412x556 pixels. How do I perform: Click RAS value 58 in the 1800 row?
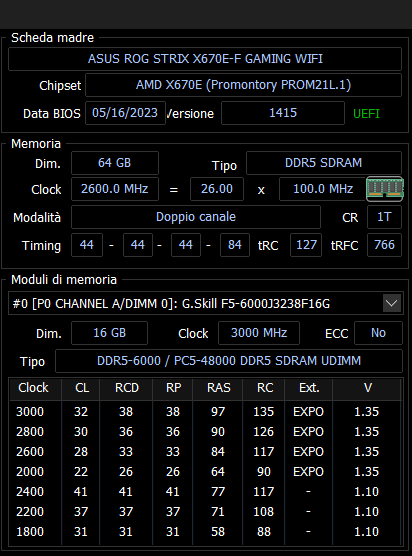click(218, 532)
